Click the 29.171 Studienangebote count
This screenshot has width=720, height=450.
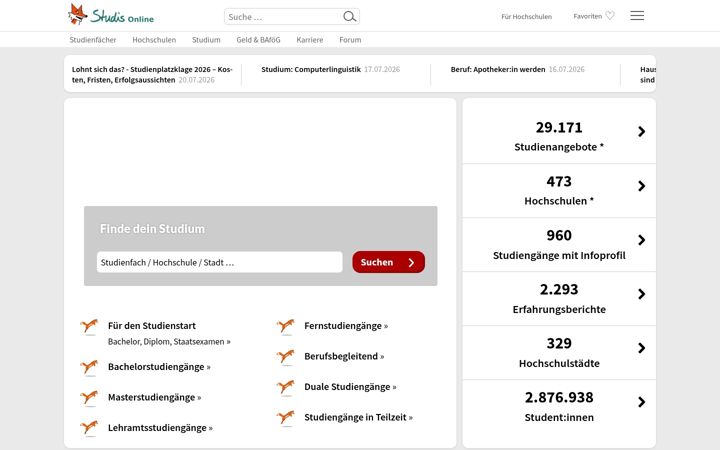pyautogui.click(x=559, y=127)
